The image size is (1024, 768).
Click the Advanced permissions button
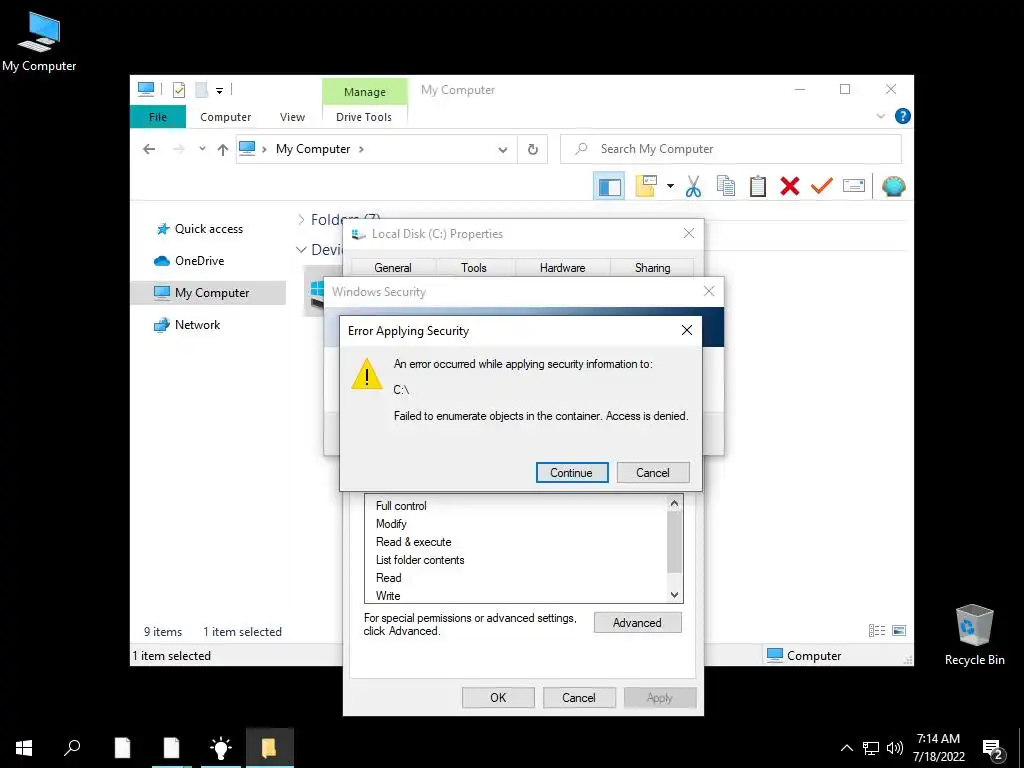(637, 622)
